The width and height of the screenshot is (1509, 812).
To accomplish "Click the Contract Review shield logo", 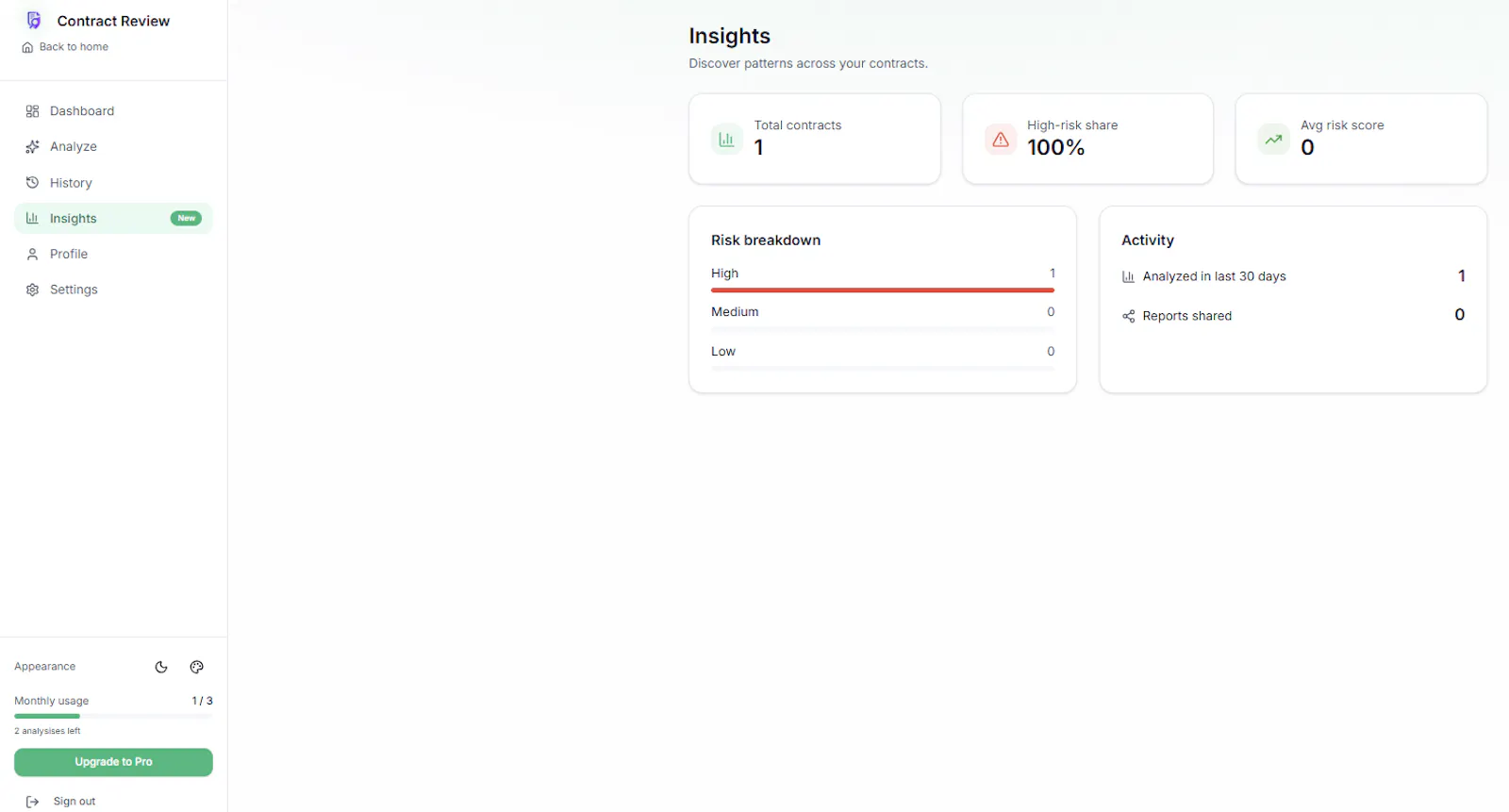I will (34, 21).
